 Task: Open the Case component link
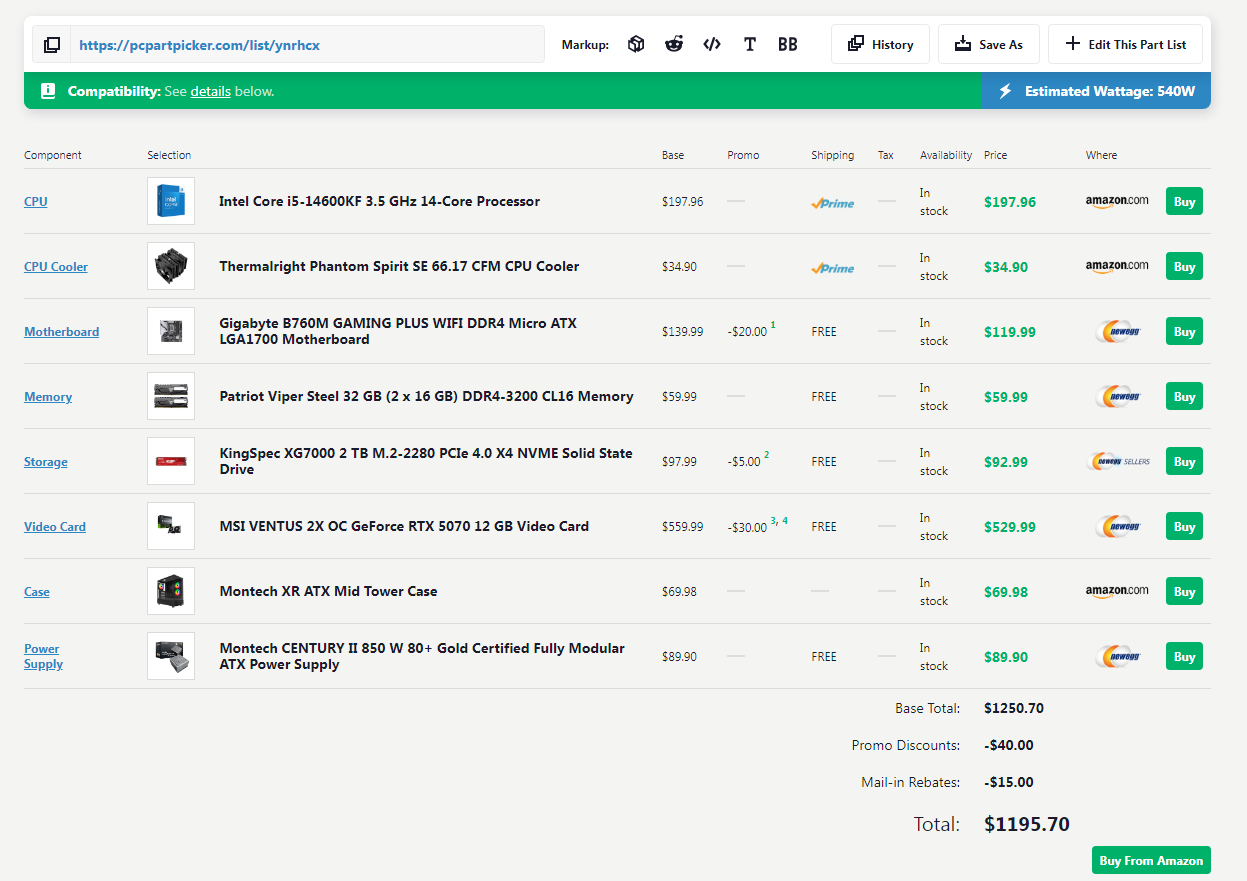[x=37, y=591]
